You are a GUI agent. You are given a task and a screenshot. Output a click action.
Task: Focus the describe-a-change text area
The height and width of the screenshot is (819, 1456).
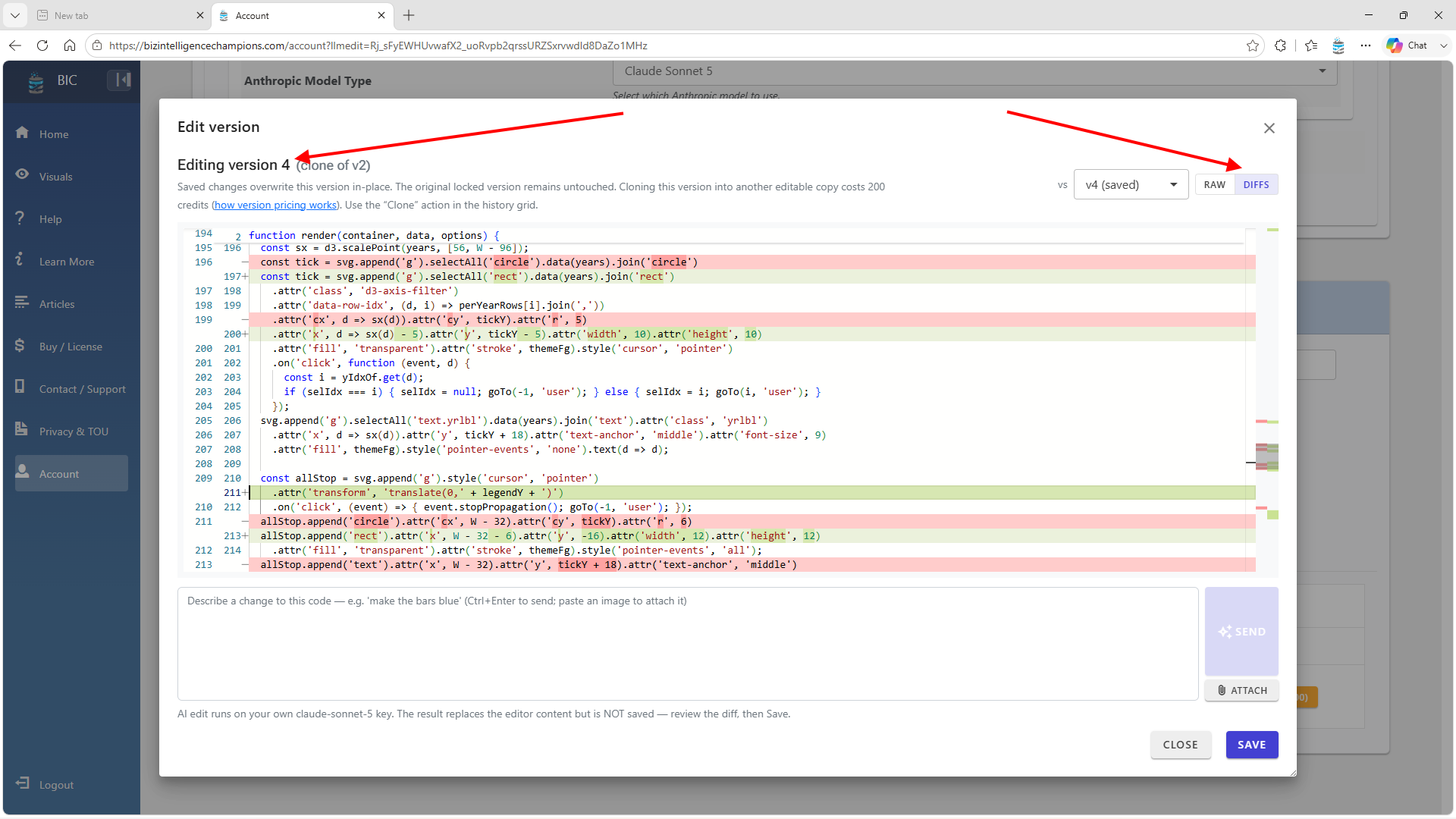pos(688,643)
